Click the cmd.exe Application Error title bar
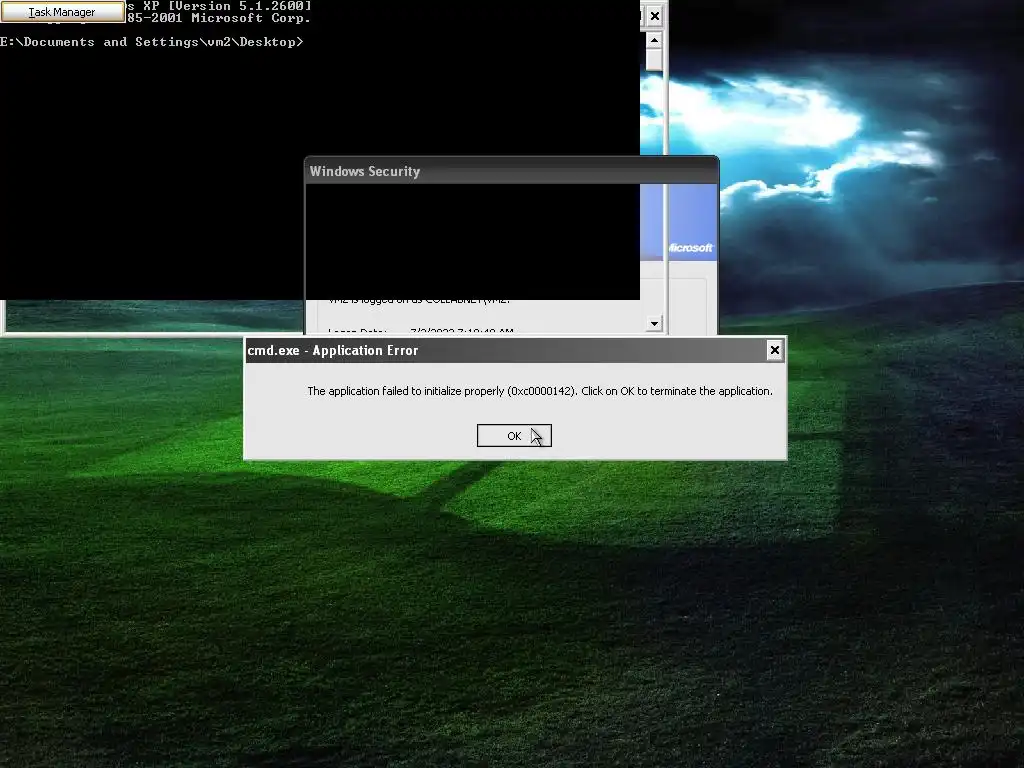This screenshot has width=1024, height=768. tap(506, 350)
